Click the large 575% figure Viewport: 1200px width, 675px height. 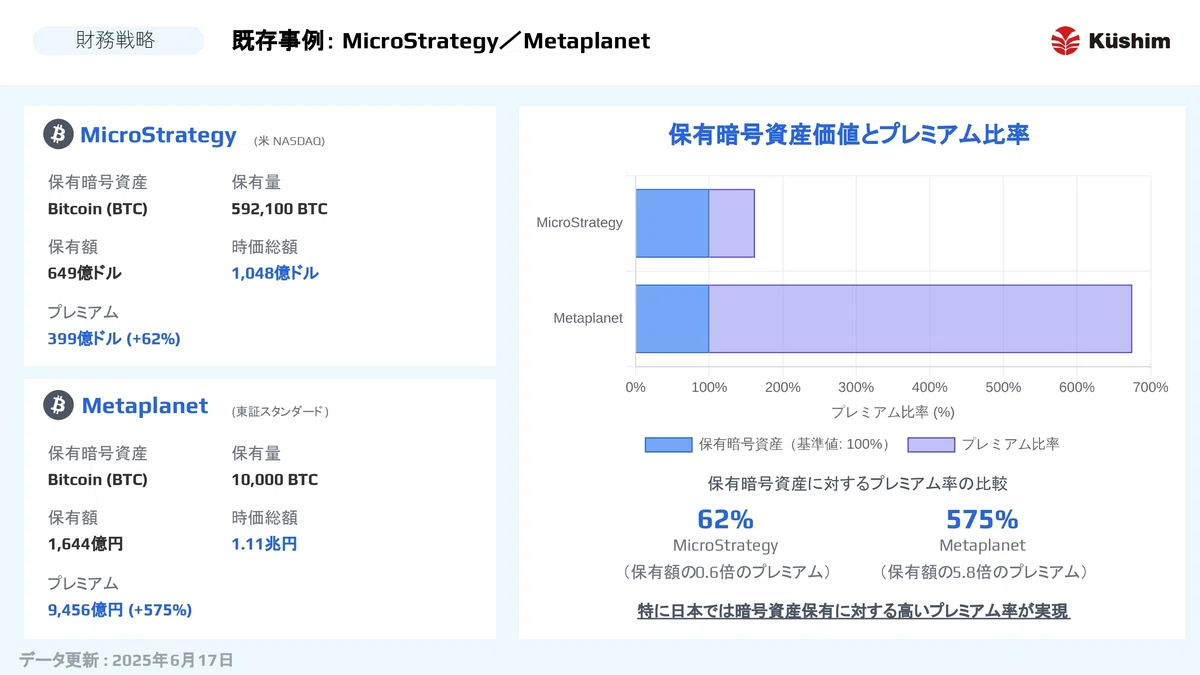[982, 519]
